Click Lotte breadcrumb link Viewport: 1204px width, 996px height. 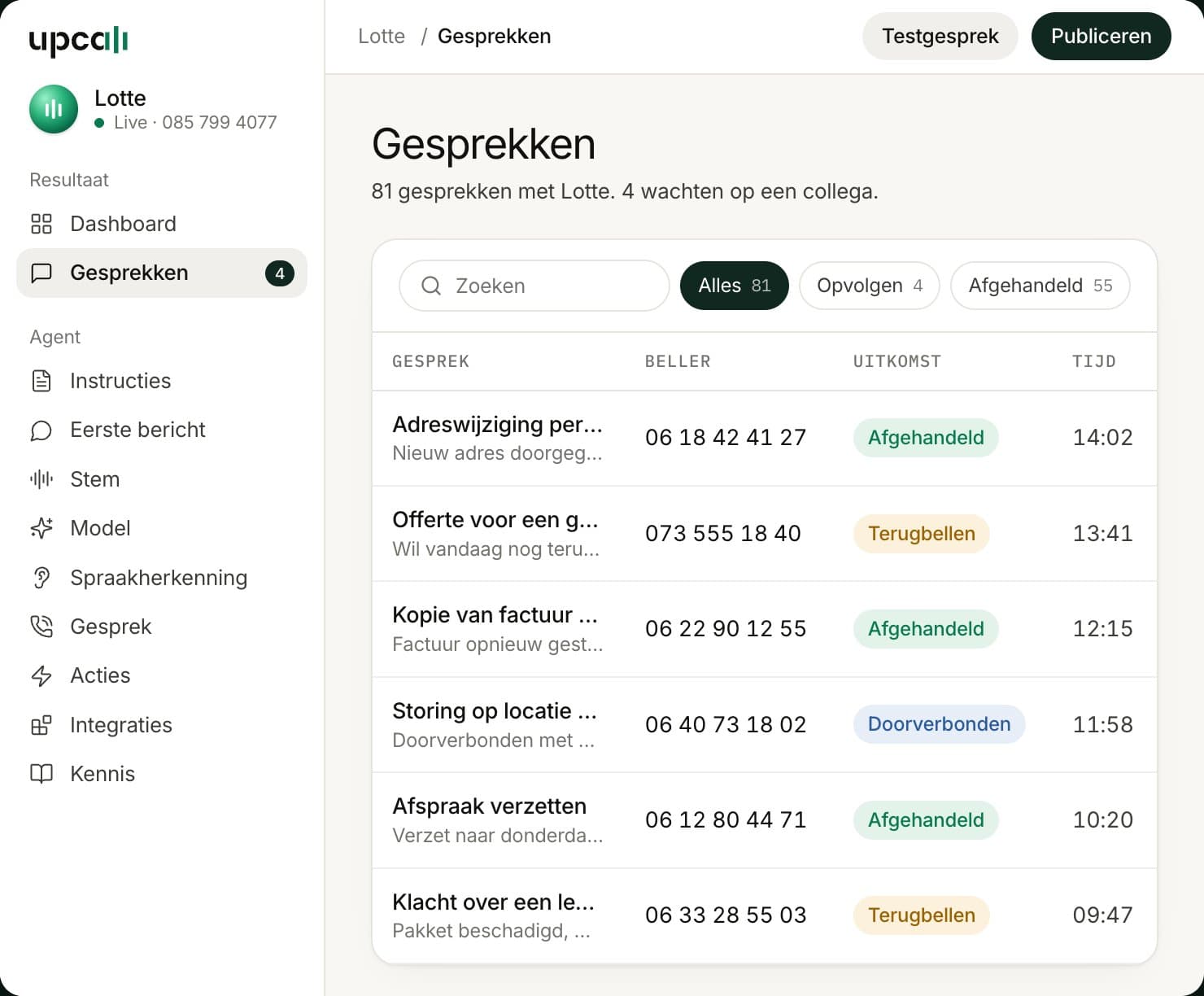pos(382,36)
